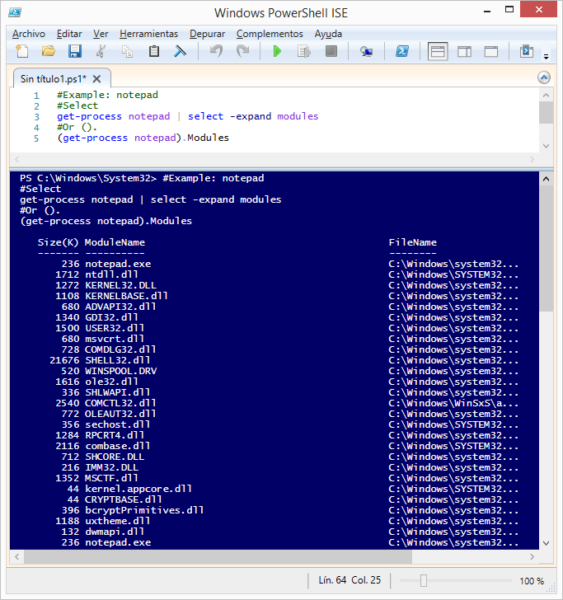This screenshot has height=600, width=563.
Task: Open the New Remote PowerShell Tab icon
Action: [366, 51]
